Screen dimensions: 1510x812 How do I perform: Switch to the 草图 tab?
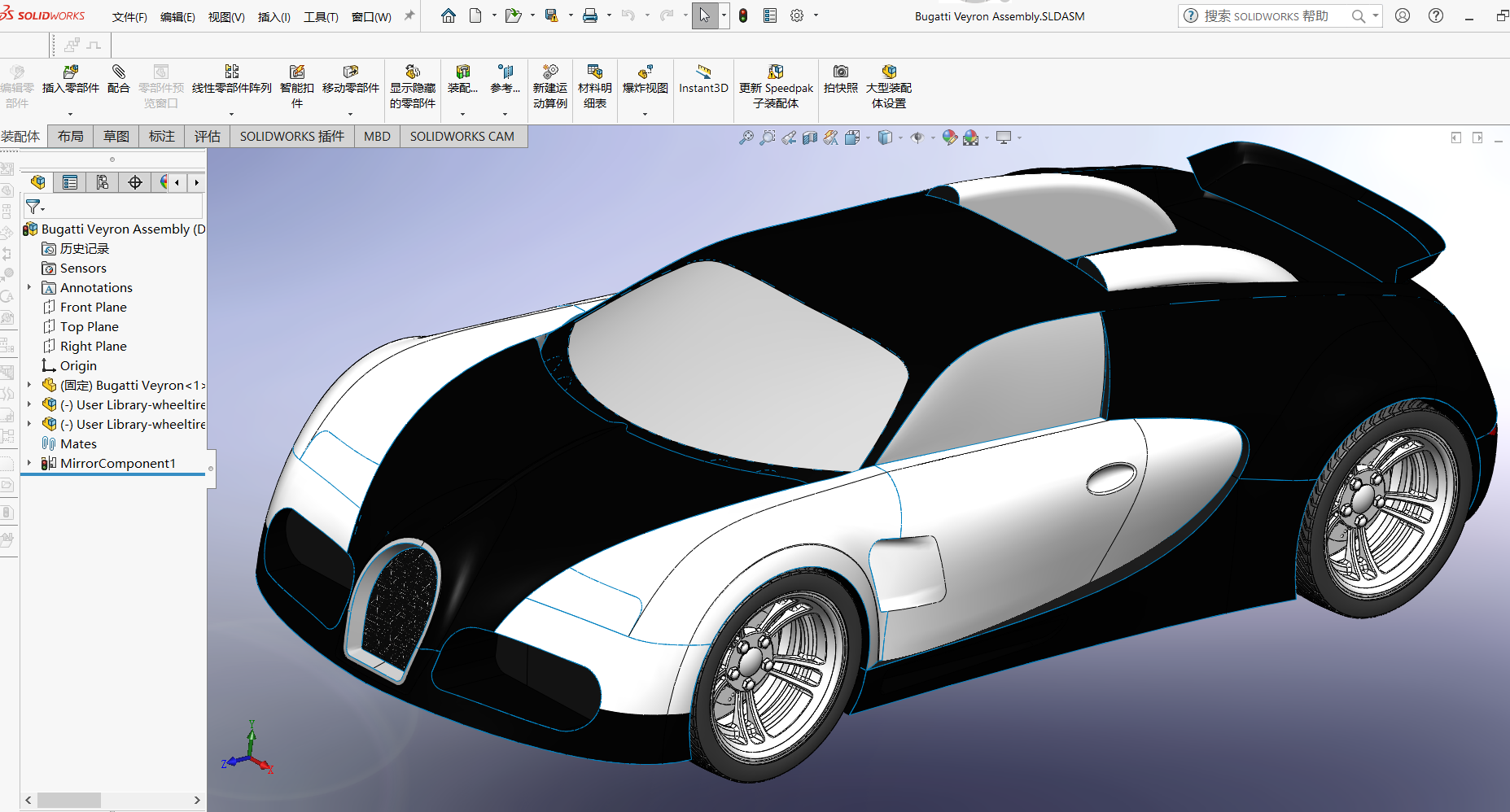(x=116, y=136)
